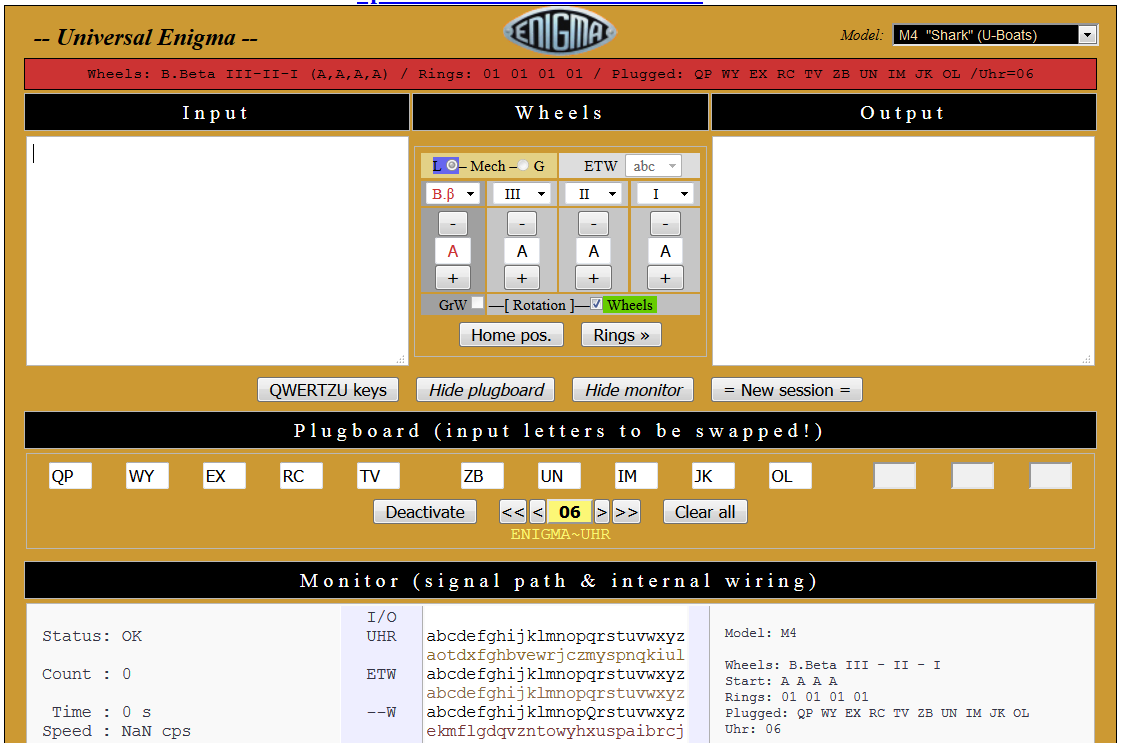
Task: Switch to QWERTZU keys layout
Action: pyautogui.click(x=327, y=389)
